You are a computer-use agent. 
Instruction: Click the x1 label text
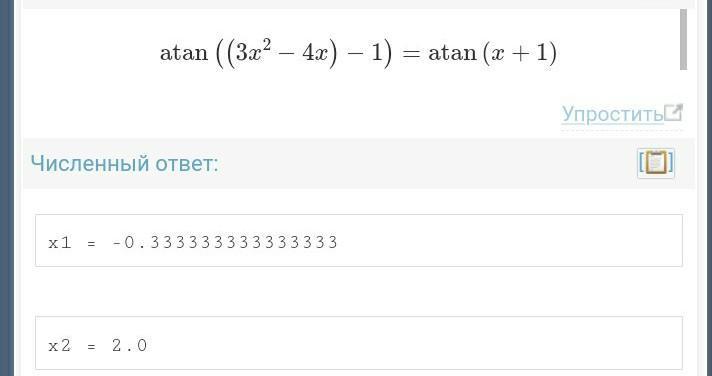tap(60, 242)
